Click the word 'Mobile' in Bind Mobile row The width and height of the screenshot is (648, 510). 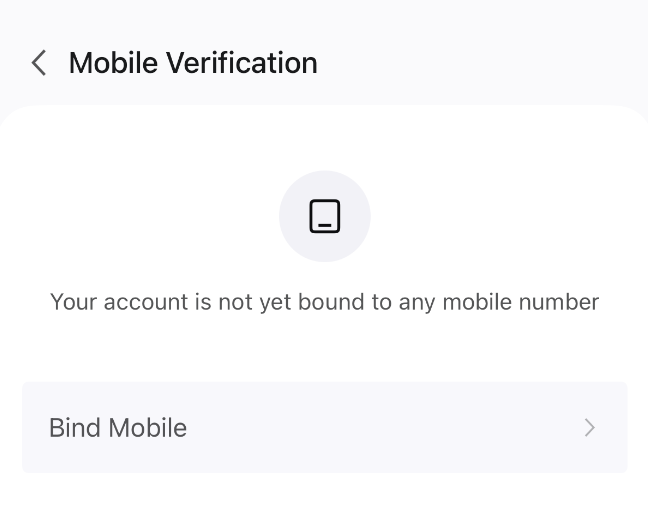click(148, 427)
